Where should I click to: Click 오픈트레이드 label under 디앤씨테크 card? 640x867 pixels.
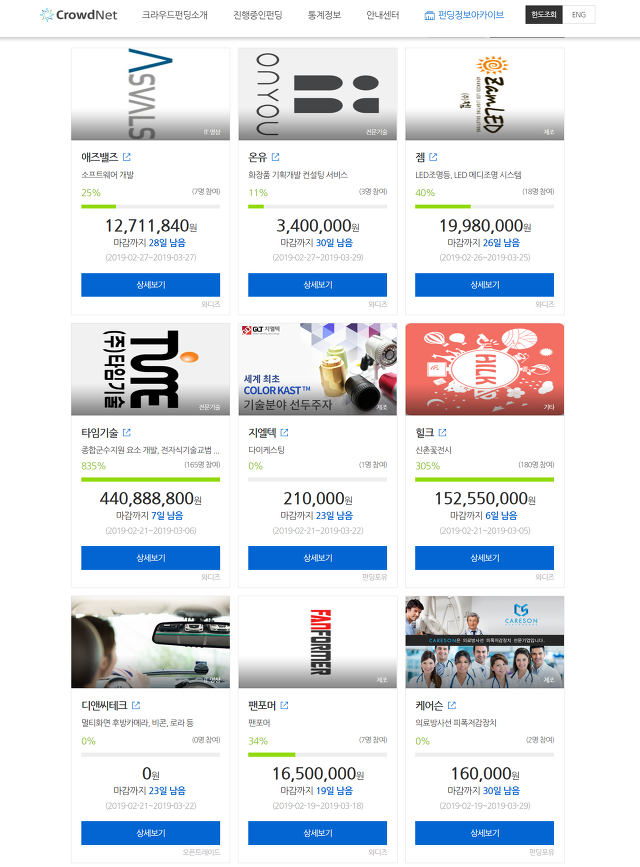[201, 852]
